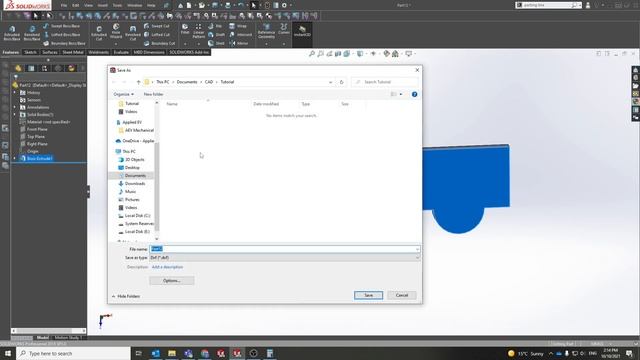
Task: Select Front Plane in feature tree
Action: coord(37,129)
